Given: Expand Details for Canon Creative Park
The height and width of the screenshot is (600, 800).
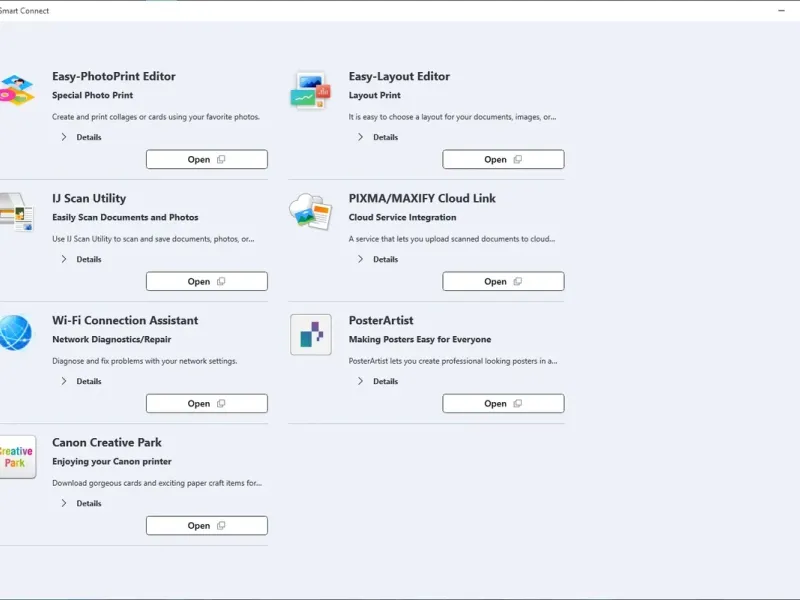Looking at the screenshot, I should pos(81,503).
